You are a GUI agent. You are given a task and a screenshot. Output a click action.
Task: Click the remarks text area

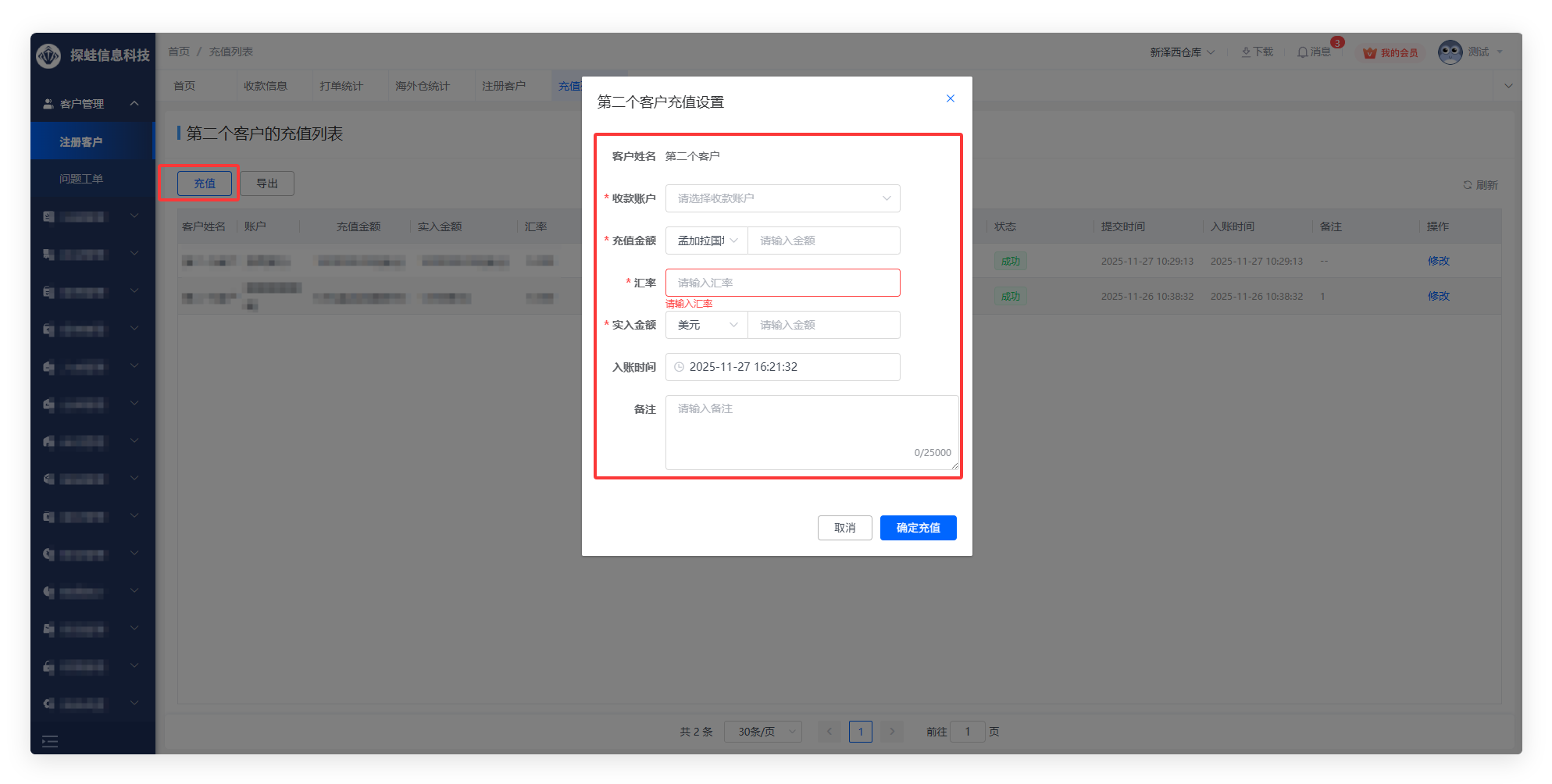click(811, 432)
